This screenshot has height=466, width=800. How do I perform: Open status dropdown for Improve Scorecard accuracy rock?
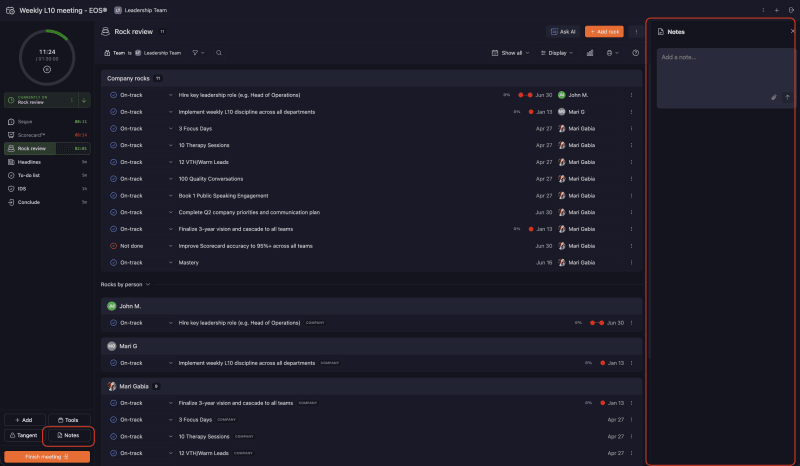[x=170, y=246]
